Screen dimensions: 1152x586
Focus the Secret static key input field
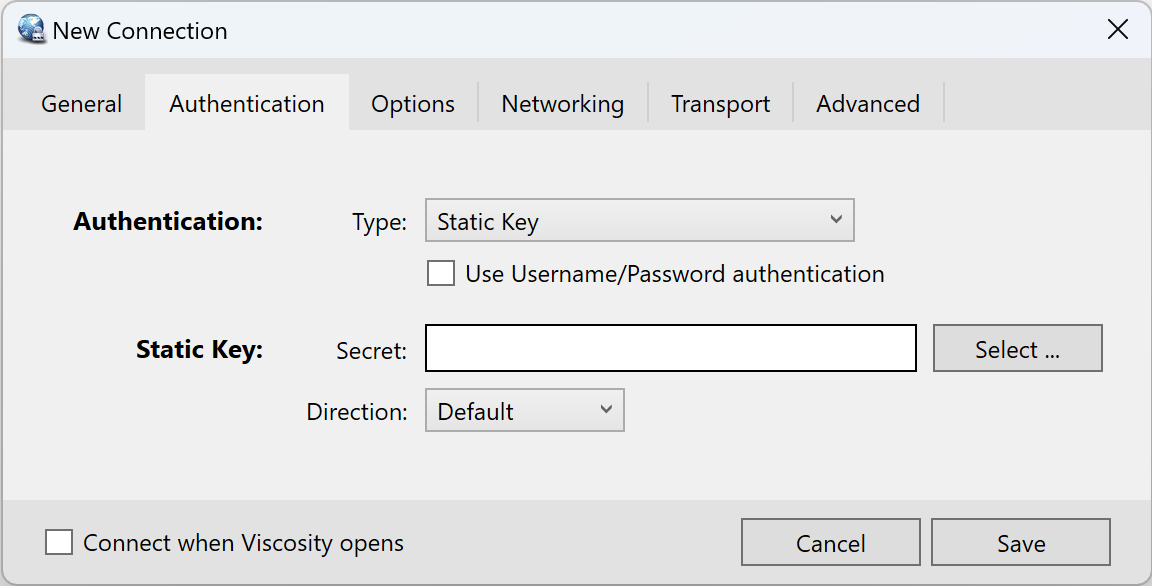pyautogui.click(x=671, y=348)
